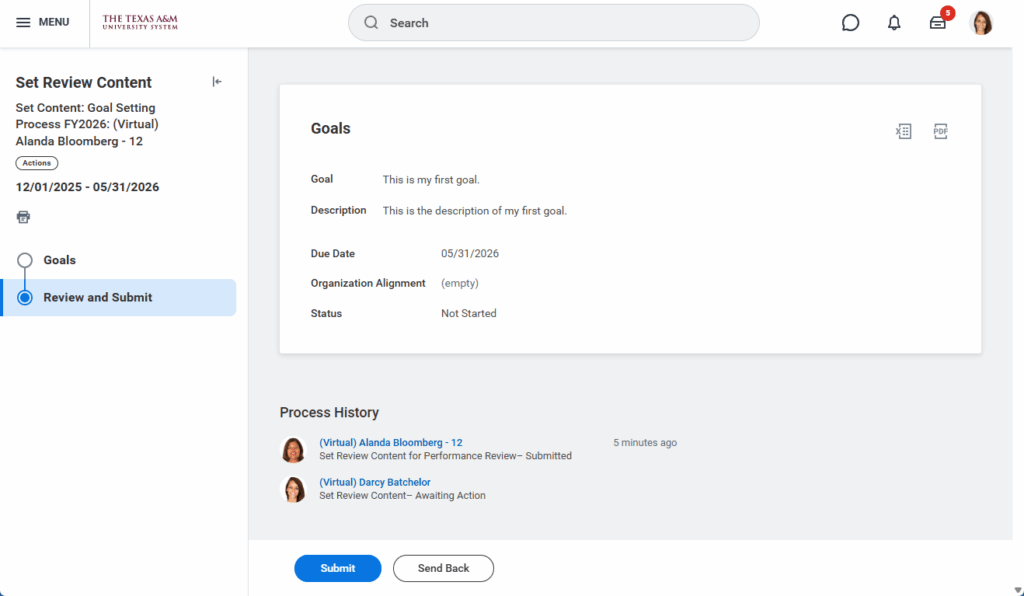
Task: Click the printer icon in sidebar
Action: pyautogui.click(x=24, y=217)
